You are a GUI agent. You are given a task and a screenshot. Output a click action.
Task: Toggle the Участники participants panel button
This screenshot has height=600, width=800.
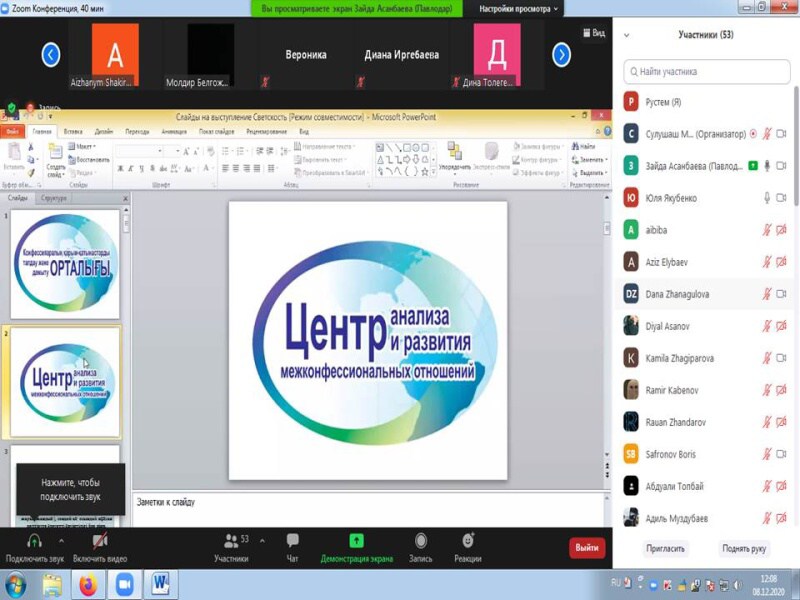[231, 547]
